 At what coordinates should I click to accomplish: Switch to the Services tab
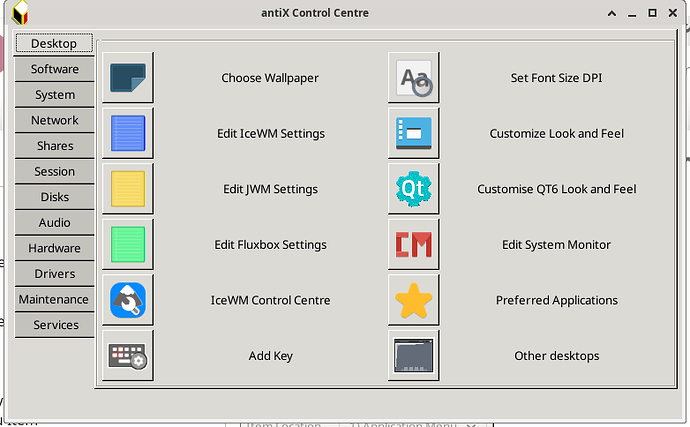coord(54,325)
